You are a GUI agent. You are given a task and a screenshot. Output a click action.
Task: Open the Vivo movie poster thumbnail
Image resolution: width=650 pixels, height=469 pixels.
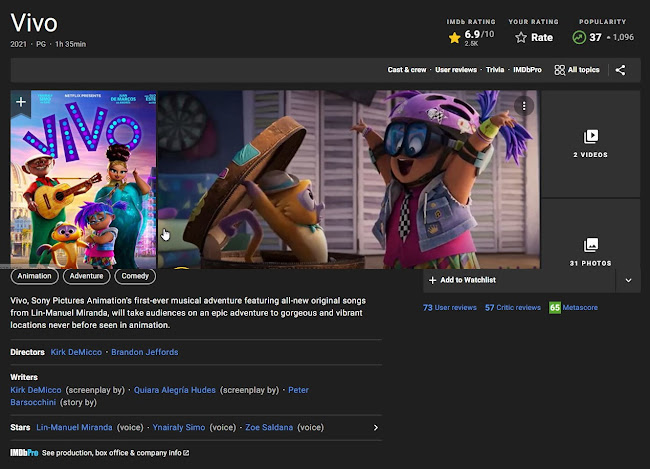[x=83, y=180]
